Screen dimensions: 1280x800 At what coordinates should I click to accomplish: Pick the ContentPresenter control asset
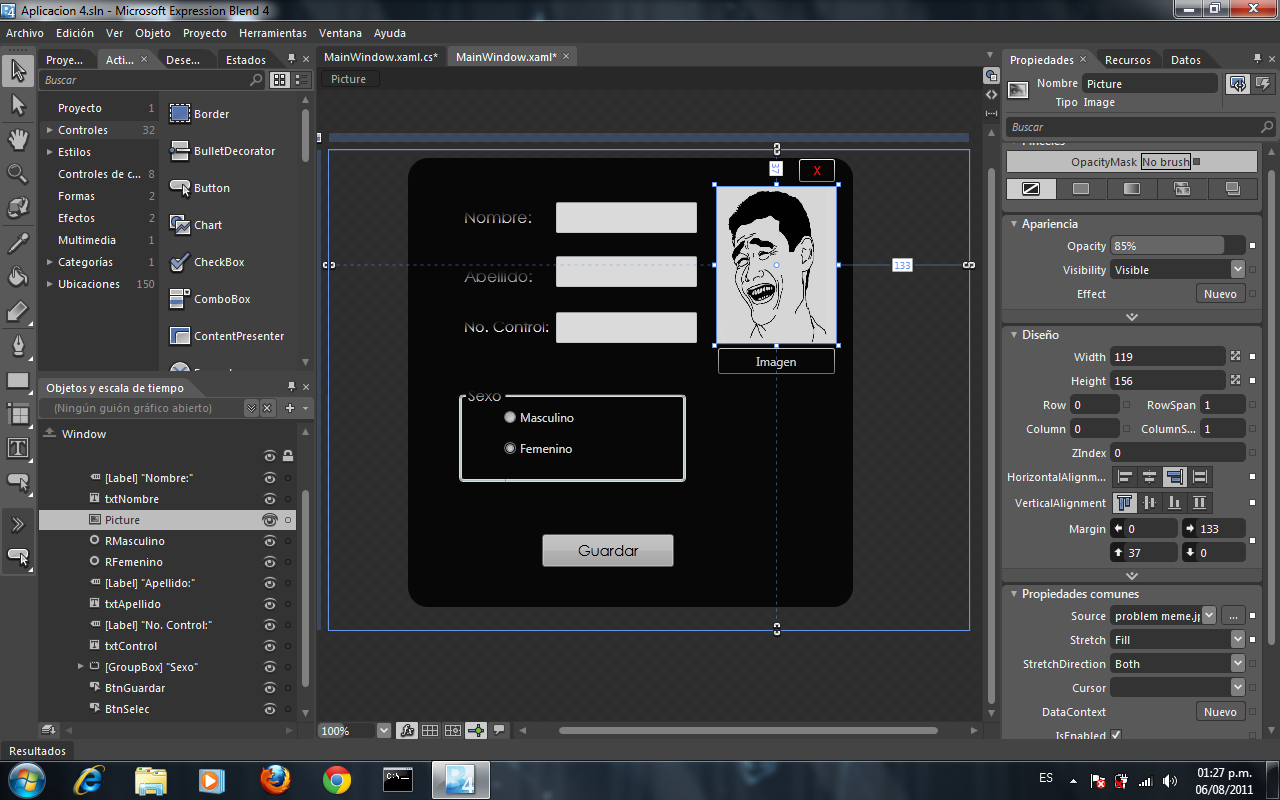227,336
